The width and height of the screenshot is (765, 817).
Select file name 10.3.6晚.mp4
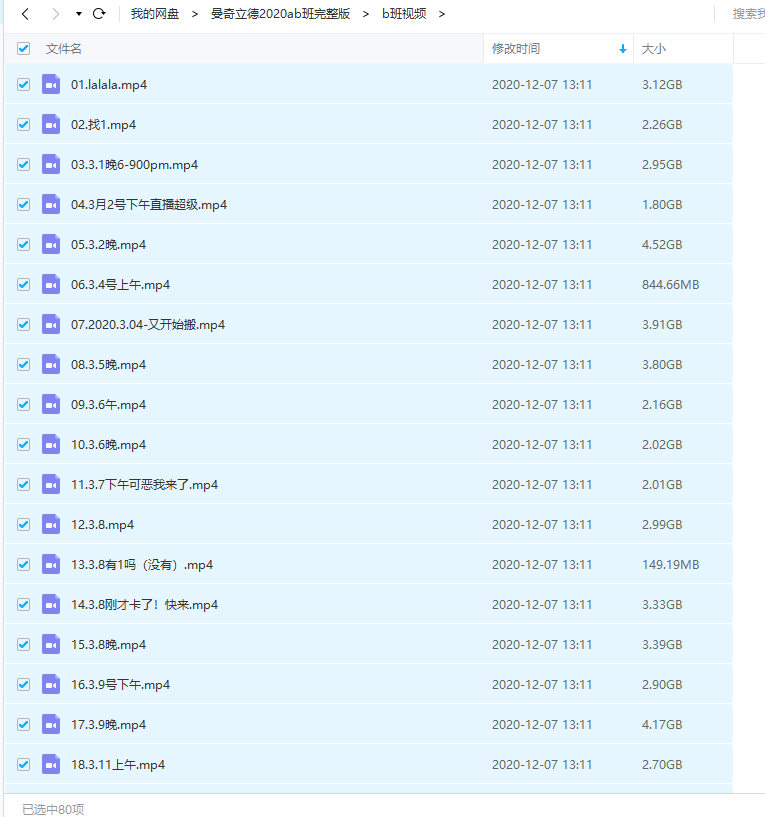108,445
